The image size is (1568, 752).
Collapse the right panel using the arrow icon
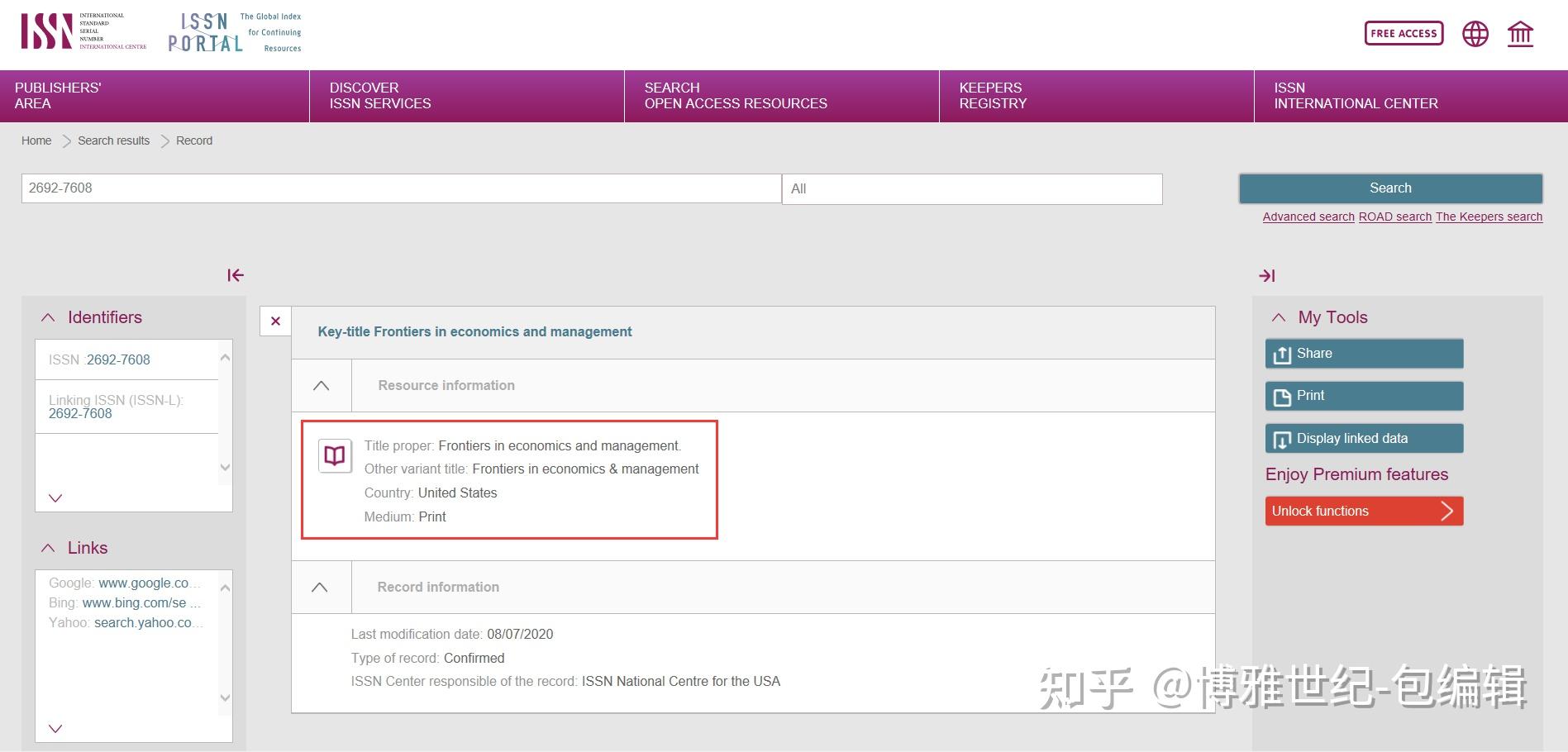(1266, 275)
